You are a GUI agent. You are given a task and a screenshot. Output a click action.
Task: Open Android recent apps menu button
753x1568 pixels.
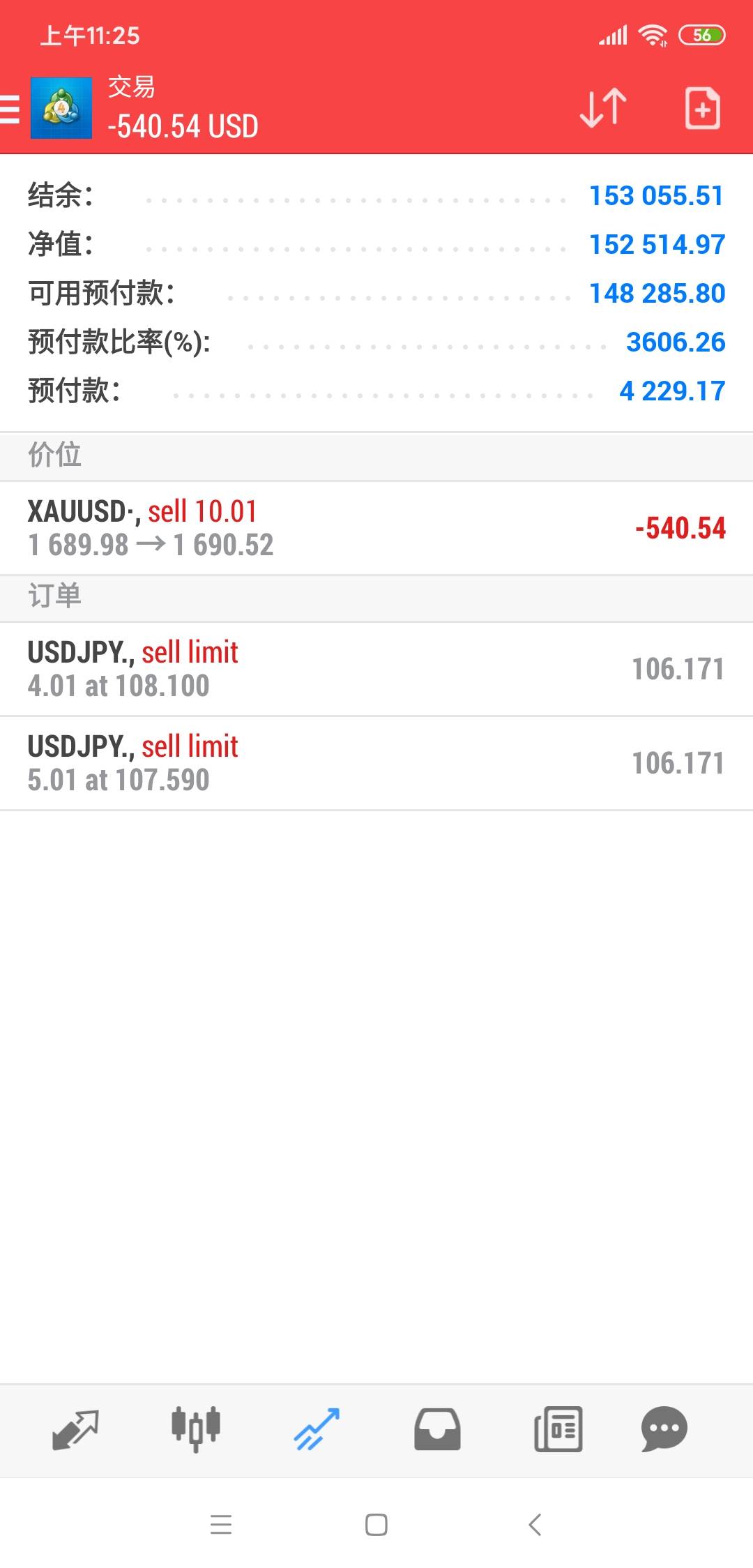pos(221,1525)
